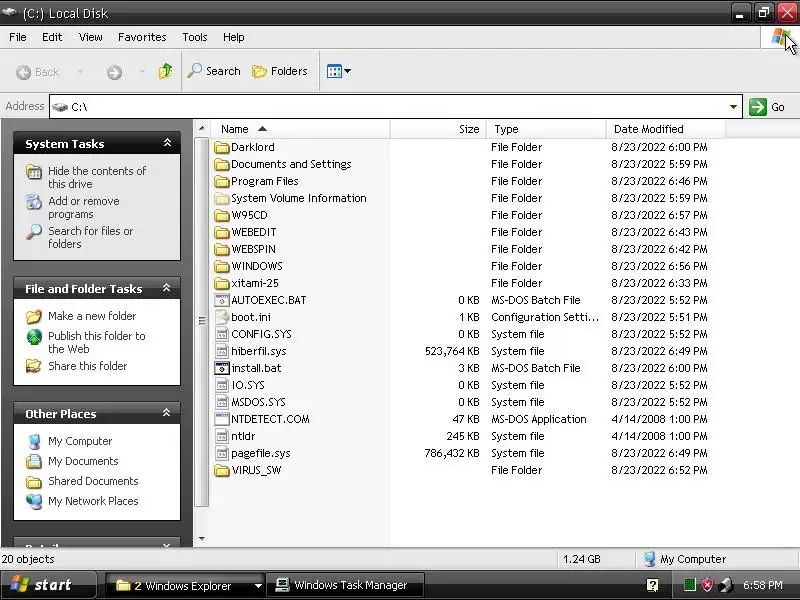This screenshot has width=800, height=600.
Task: Click Hide the contents of this drive
Action: point(97,177)
